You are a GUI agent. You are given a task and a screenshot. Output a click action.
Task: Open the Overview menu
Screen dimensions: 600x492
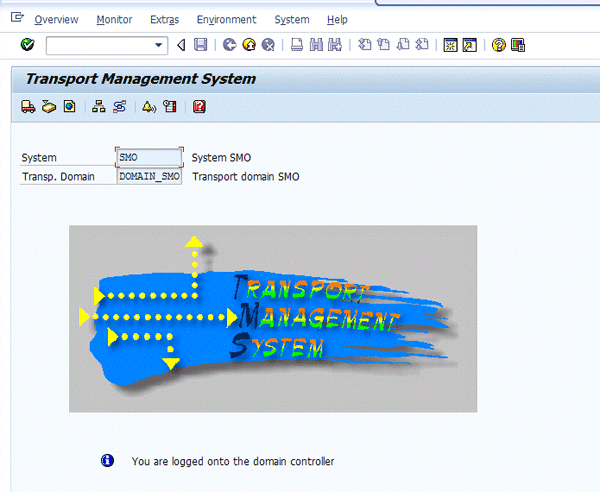coord(56,20)
